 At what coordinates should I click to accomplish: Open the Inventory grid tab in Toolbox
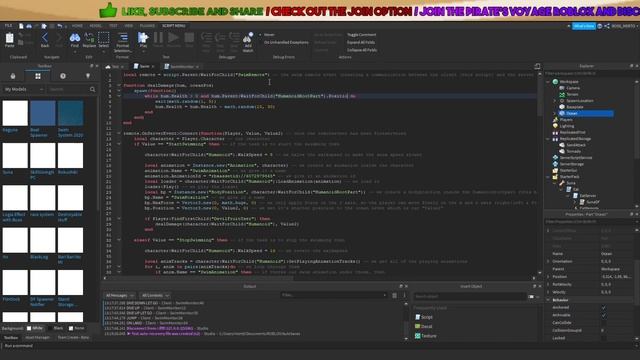[x=38, y=76]
